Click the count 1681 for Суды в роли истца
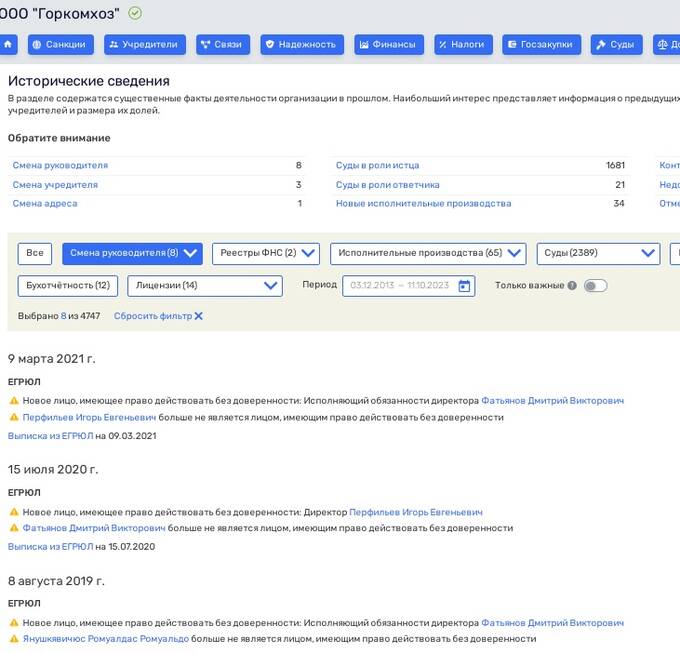 tap(615, 165)
